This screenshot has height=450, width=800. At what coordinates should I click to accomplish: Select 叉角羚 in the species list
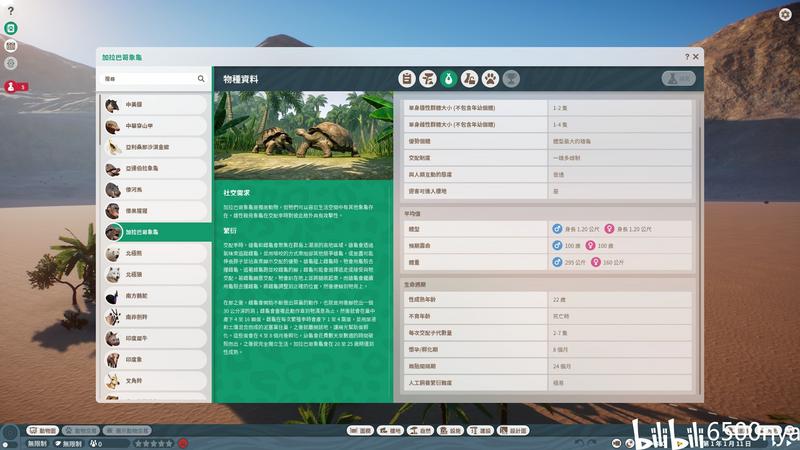pyautogui.click(x=155, y=381)
